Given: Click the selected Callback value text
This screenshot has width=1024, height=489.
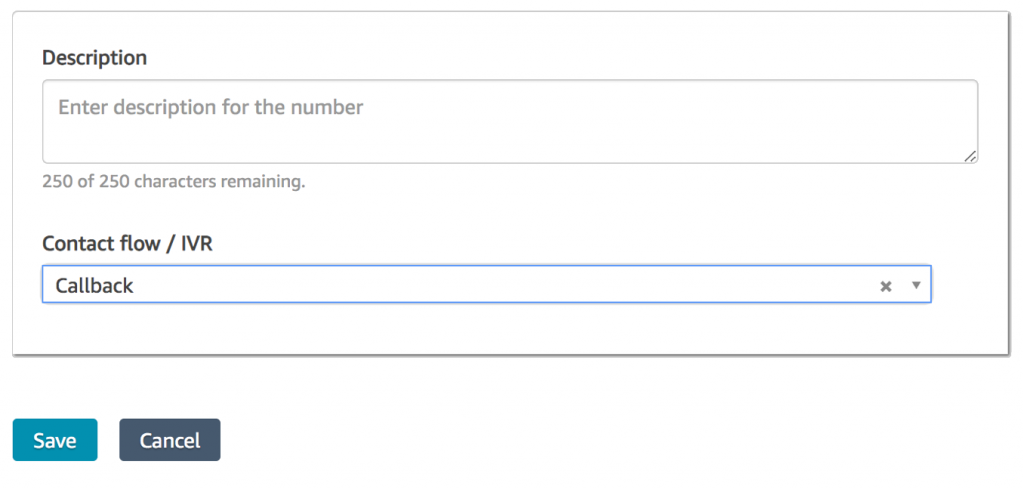Looking at the screenshot, I should click(x=94, y=286).
